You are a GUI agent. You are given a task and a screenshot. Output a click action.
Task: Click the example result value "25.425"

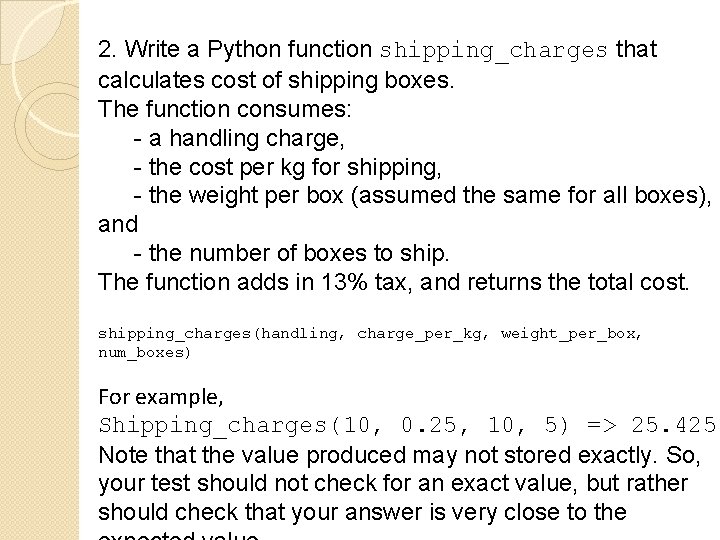673,425
